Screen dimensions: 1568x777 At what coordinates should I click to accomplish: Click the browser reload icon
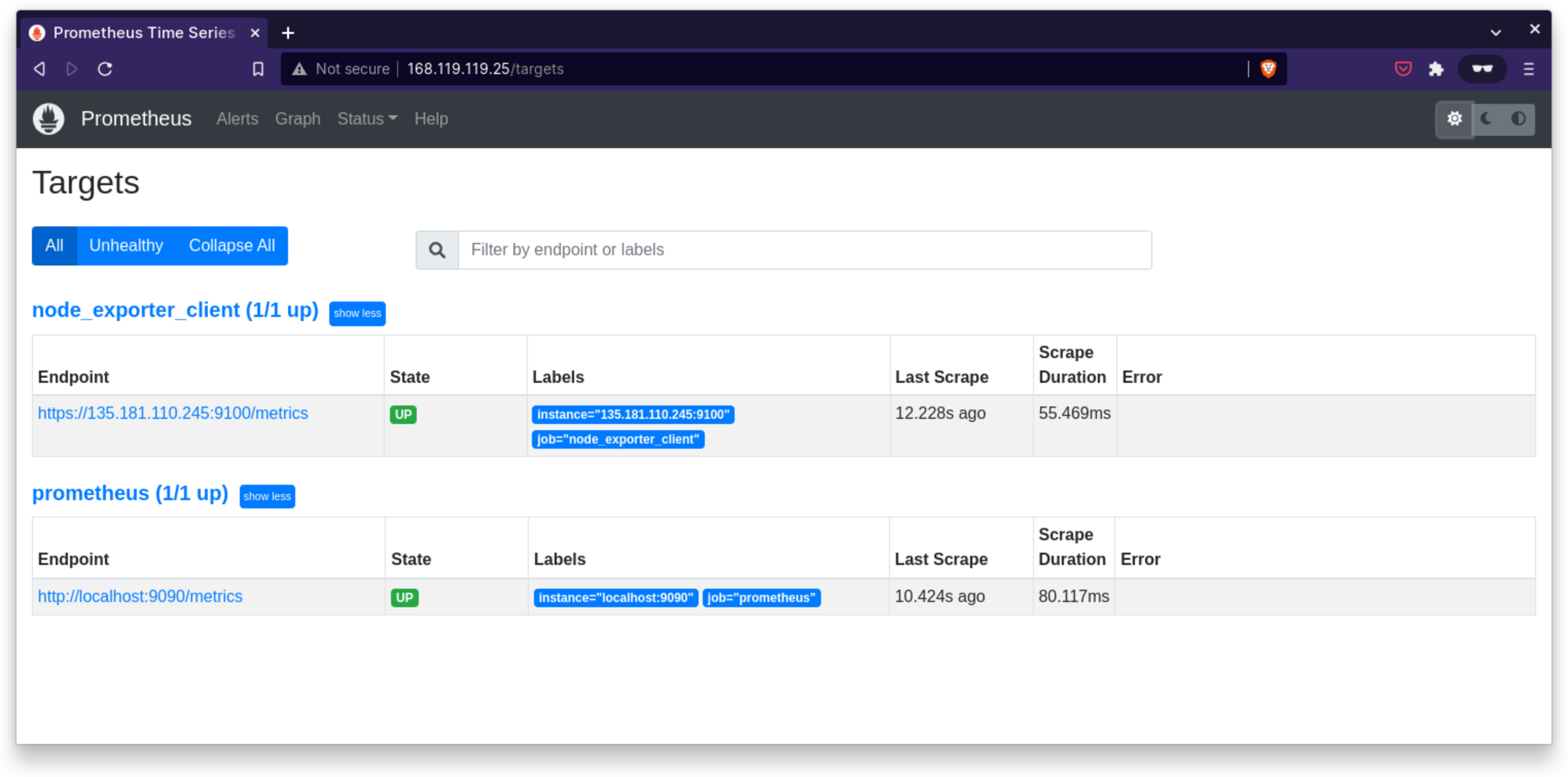[105, 69]
